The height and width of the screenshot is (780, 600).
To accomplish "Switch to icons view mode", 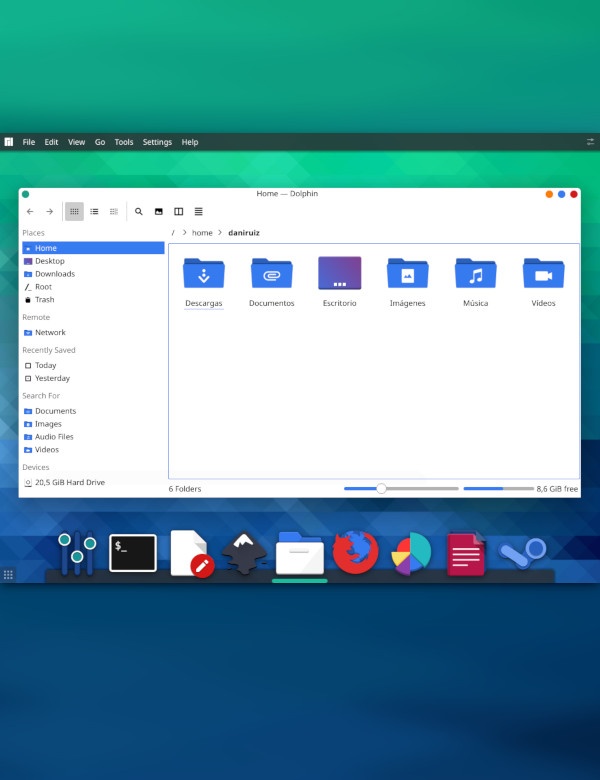I will tap(74, 211).
